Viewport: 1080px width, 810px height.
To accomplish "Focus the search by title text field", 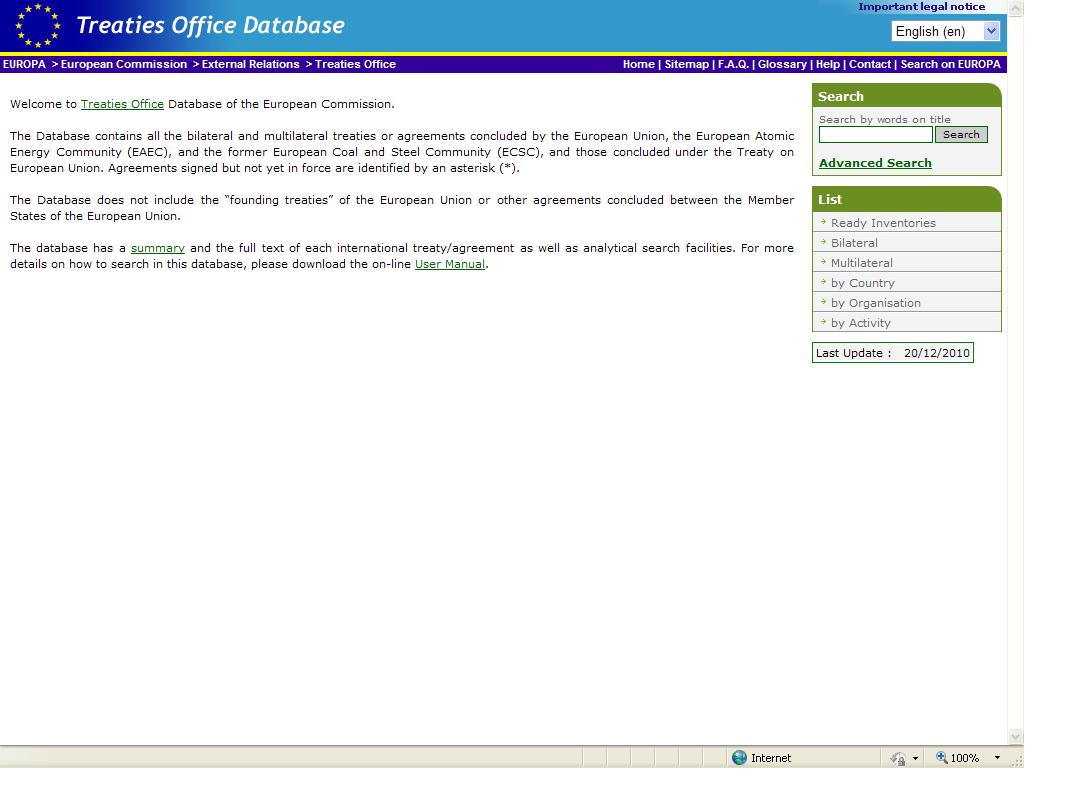I will point(875,135).
